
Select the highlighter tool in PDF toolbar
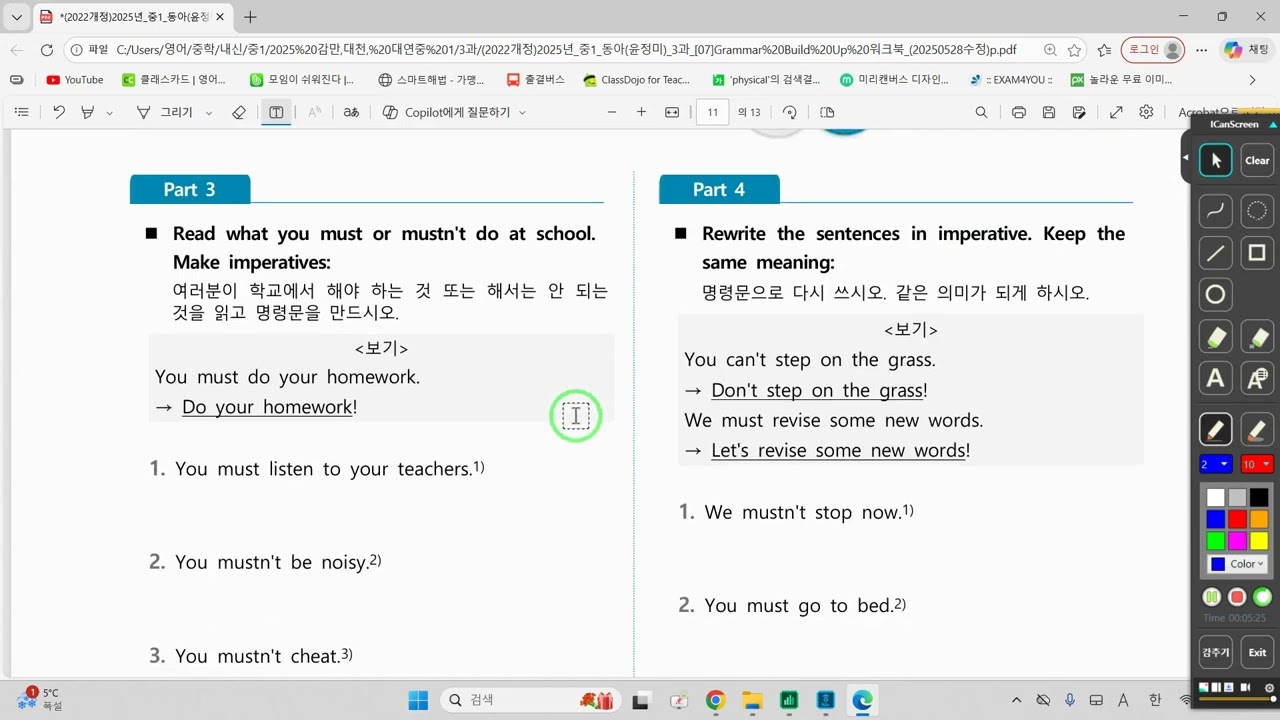(89, 112)
